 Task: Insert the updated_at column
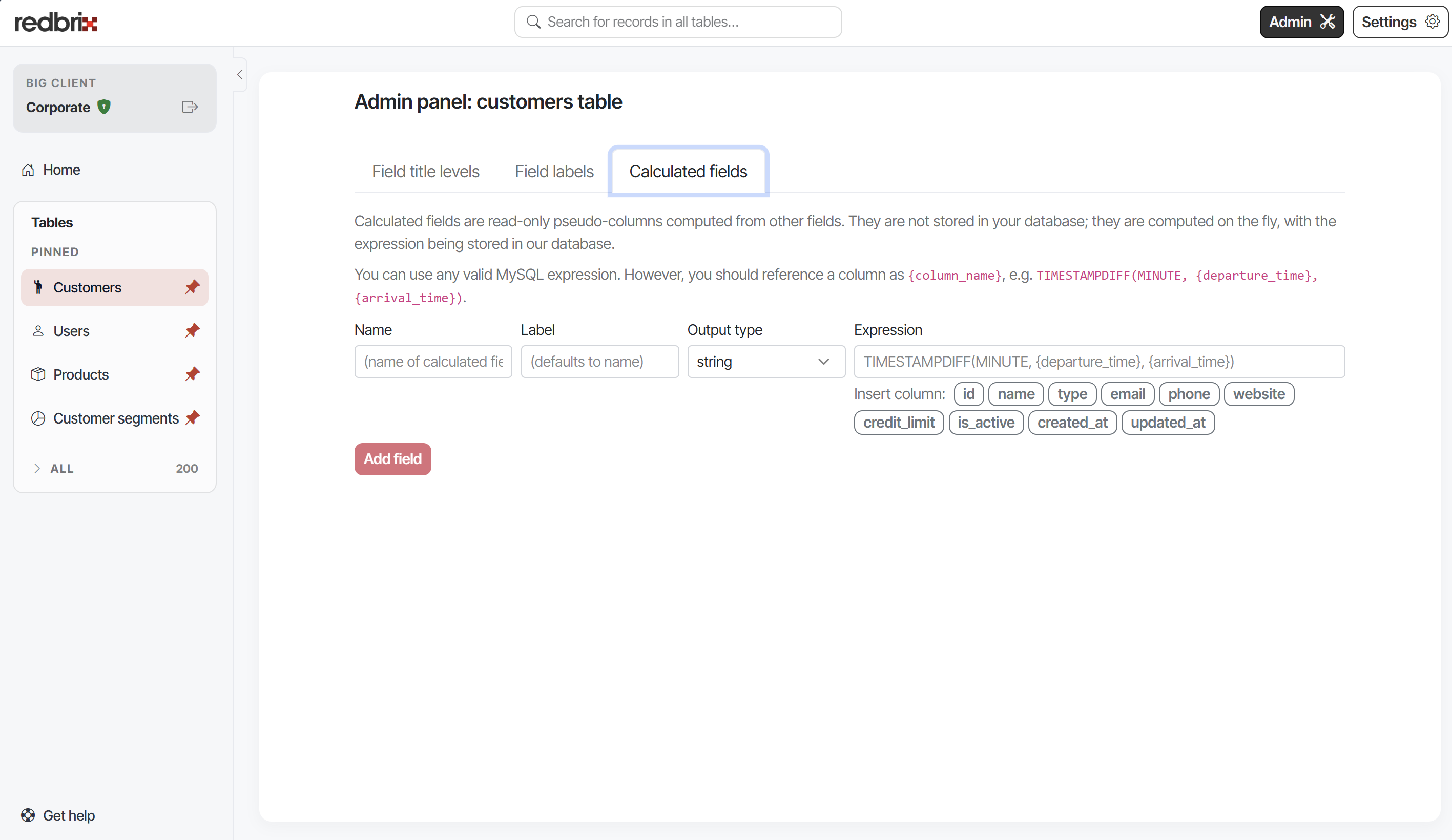[1168, 422]
